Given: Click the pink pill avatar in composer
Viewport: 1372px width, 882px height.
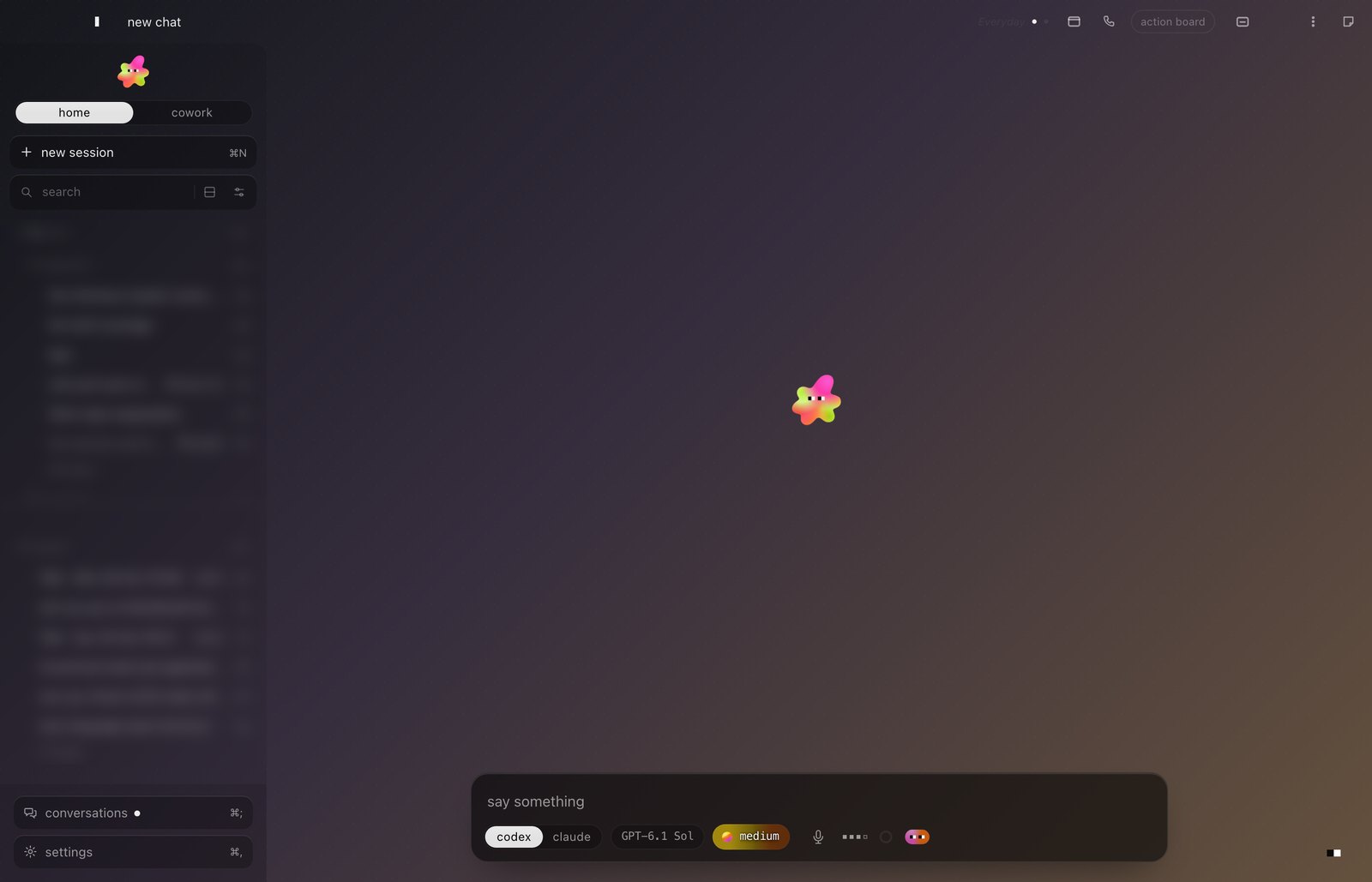Looking at the screenshot, I should tap(917, 837).
